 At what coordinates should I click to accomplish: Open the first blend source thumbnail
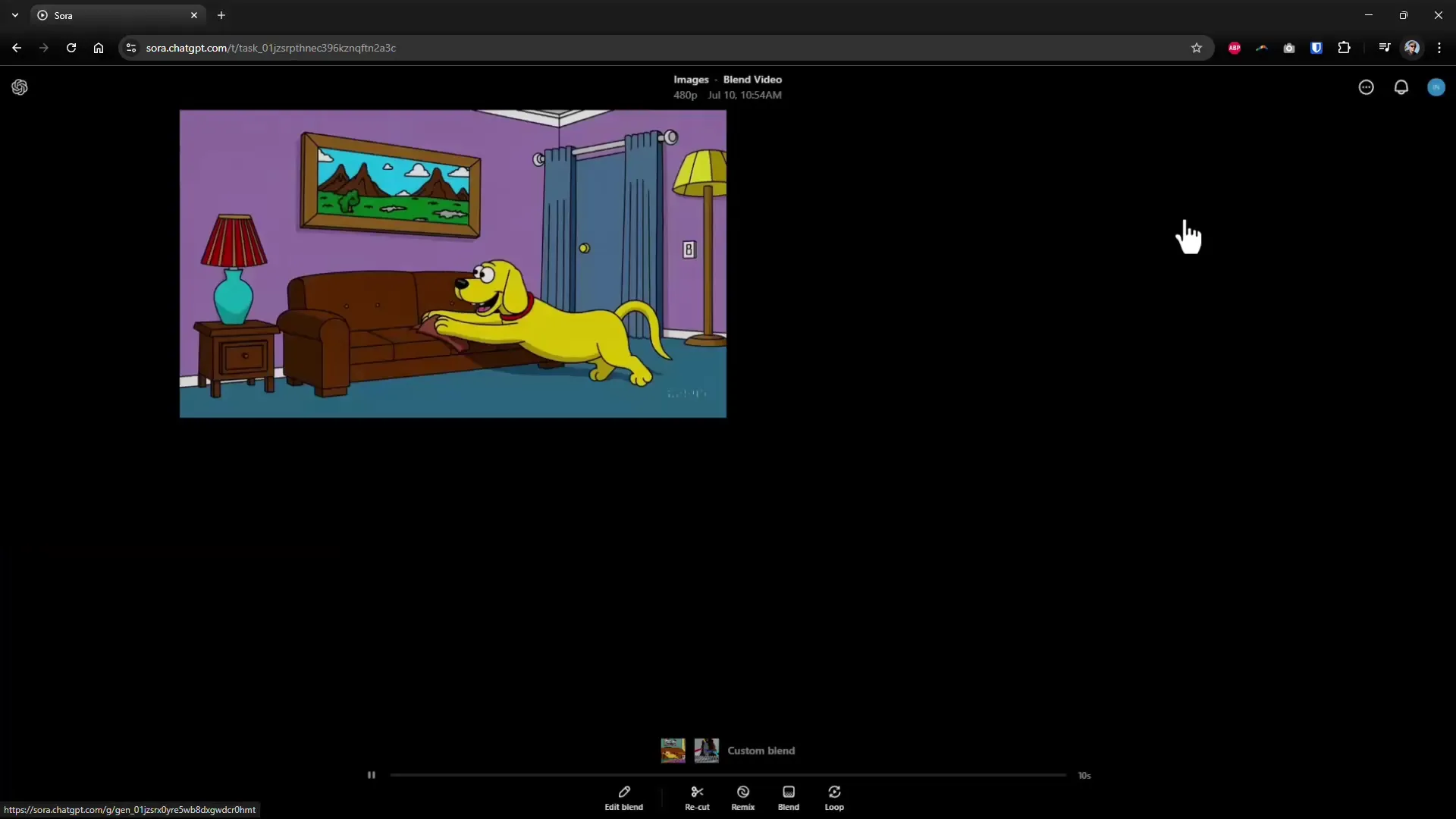(673, 751)
